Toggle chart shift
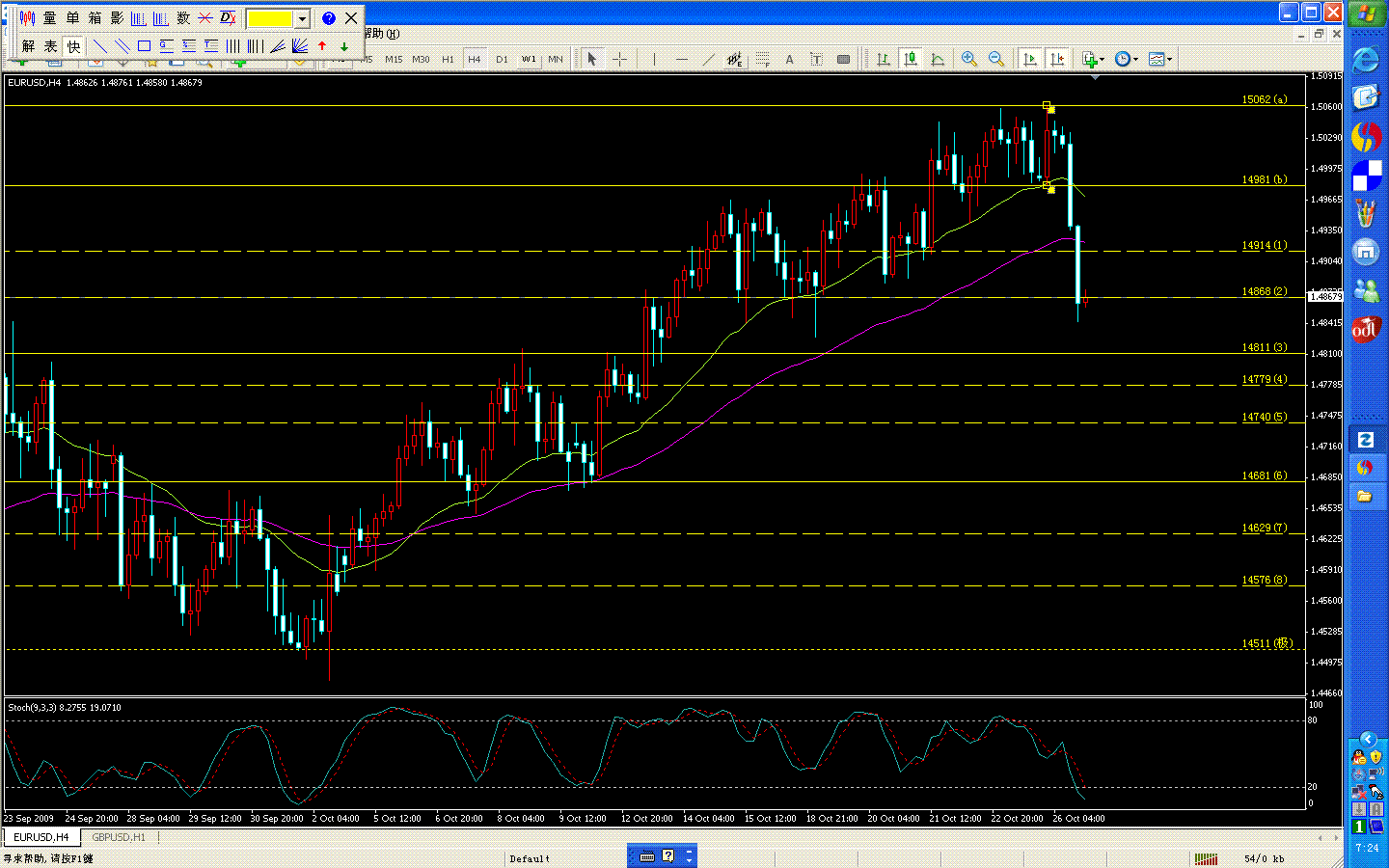 [x=1057, y=59]
